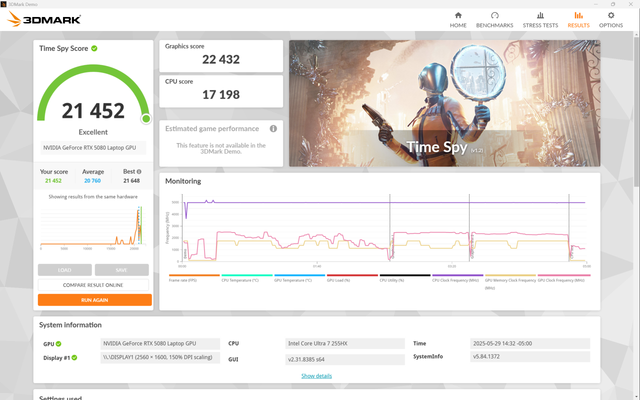This screenshot has width=640, height=400.
Task: Click the System information heading
Action: click(70, 325)
